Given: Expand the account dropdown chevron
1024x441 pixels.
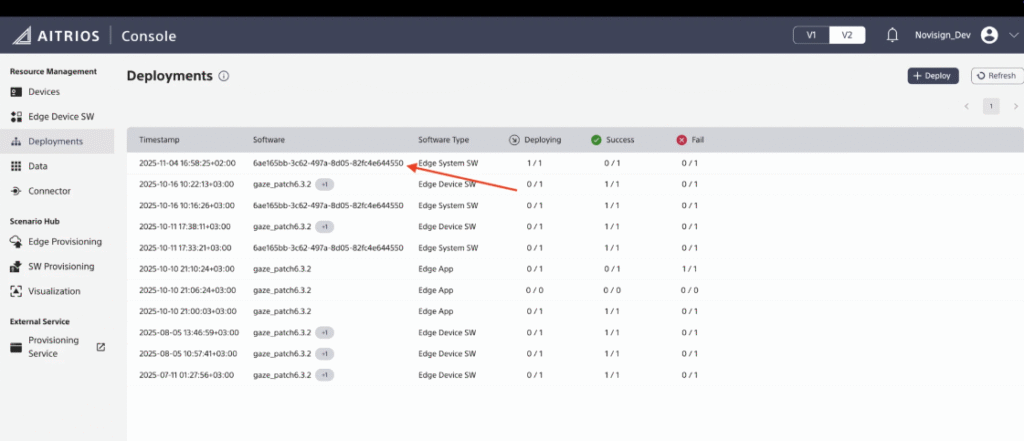Looking at the screenshot, I should [x=1012, y=35].
